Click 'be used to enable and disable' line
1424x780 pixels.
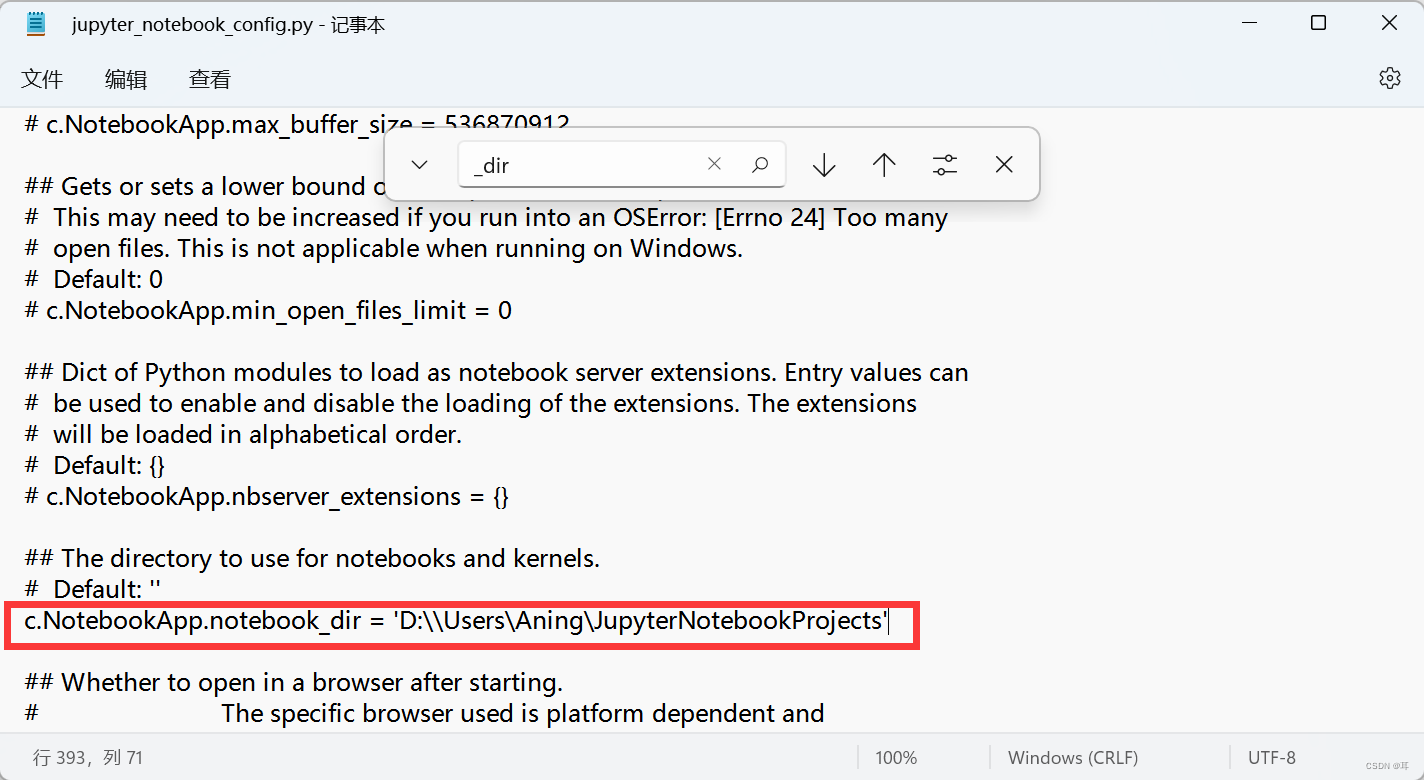tap(471, 403)
